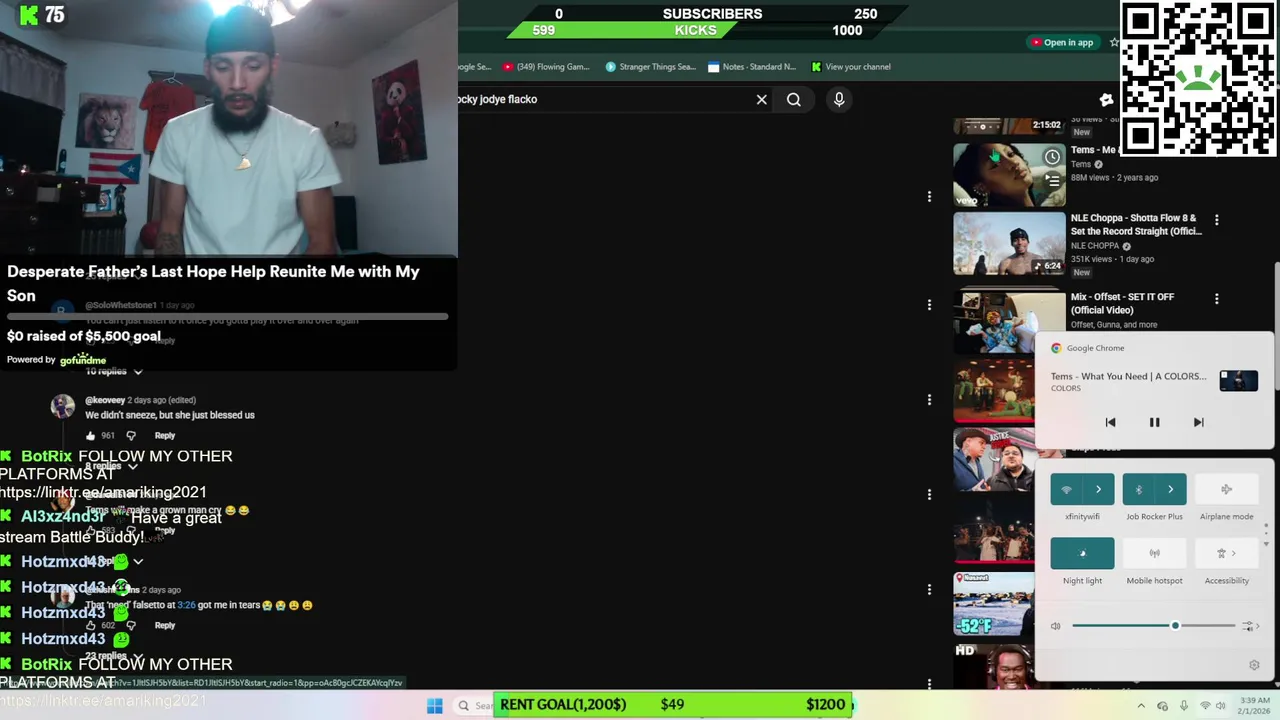This screenshot has height=720, width=1280.
Task: Click the Windows taskbar search box
Action: [476, 706]
